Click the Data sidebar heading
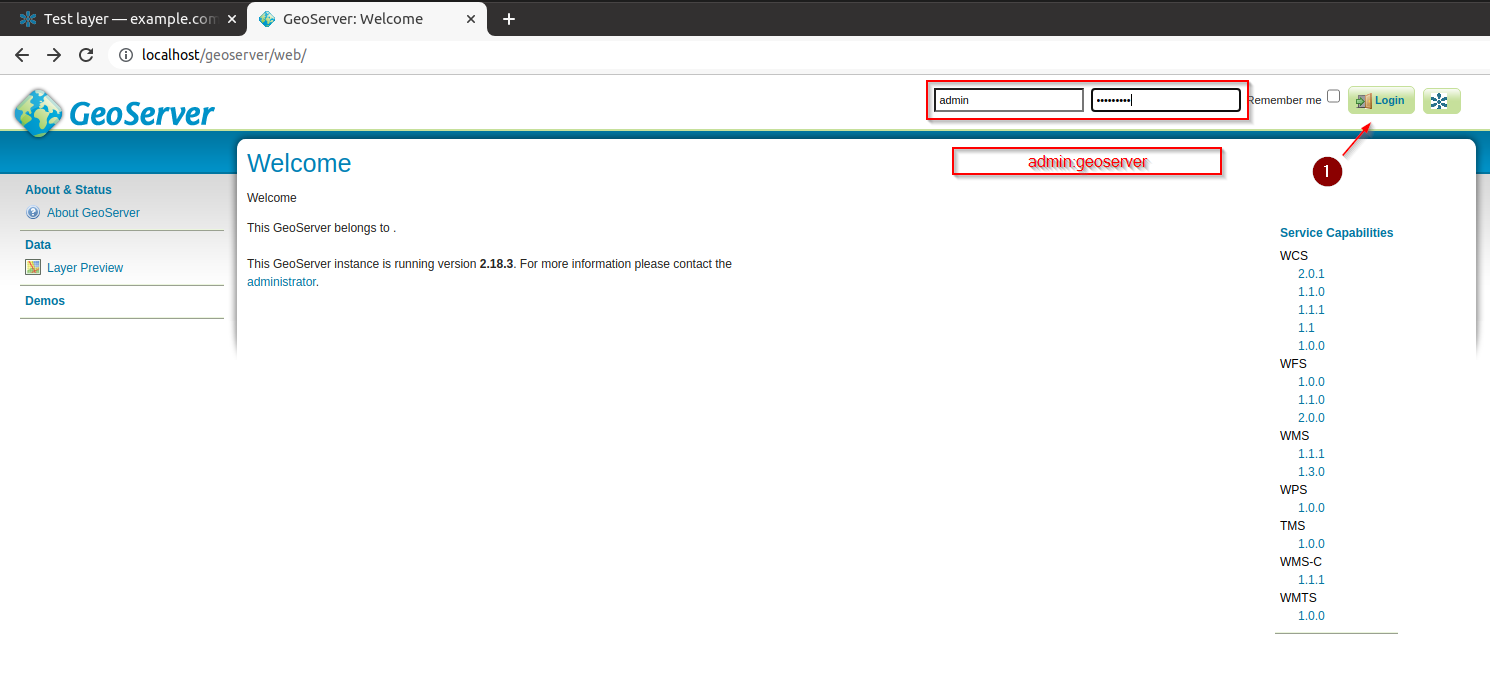The width and height of the screenshot is (1490, 681). (x=38, y=245)
